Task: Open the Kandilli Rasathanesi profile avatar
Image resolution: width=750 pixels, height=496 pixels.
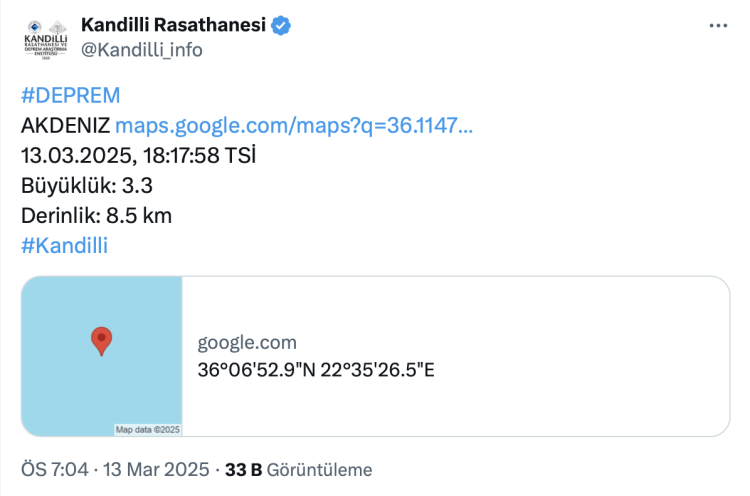Action: (42, 39)
